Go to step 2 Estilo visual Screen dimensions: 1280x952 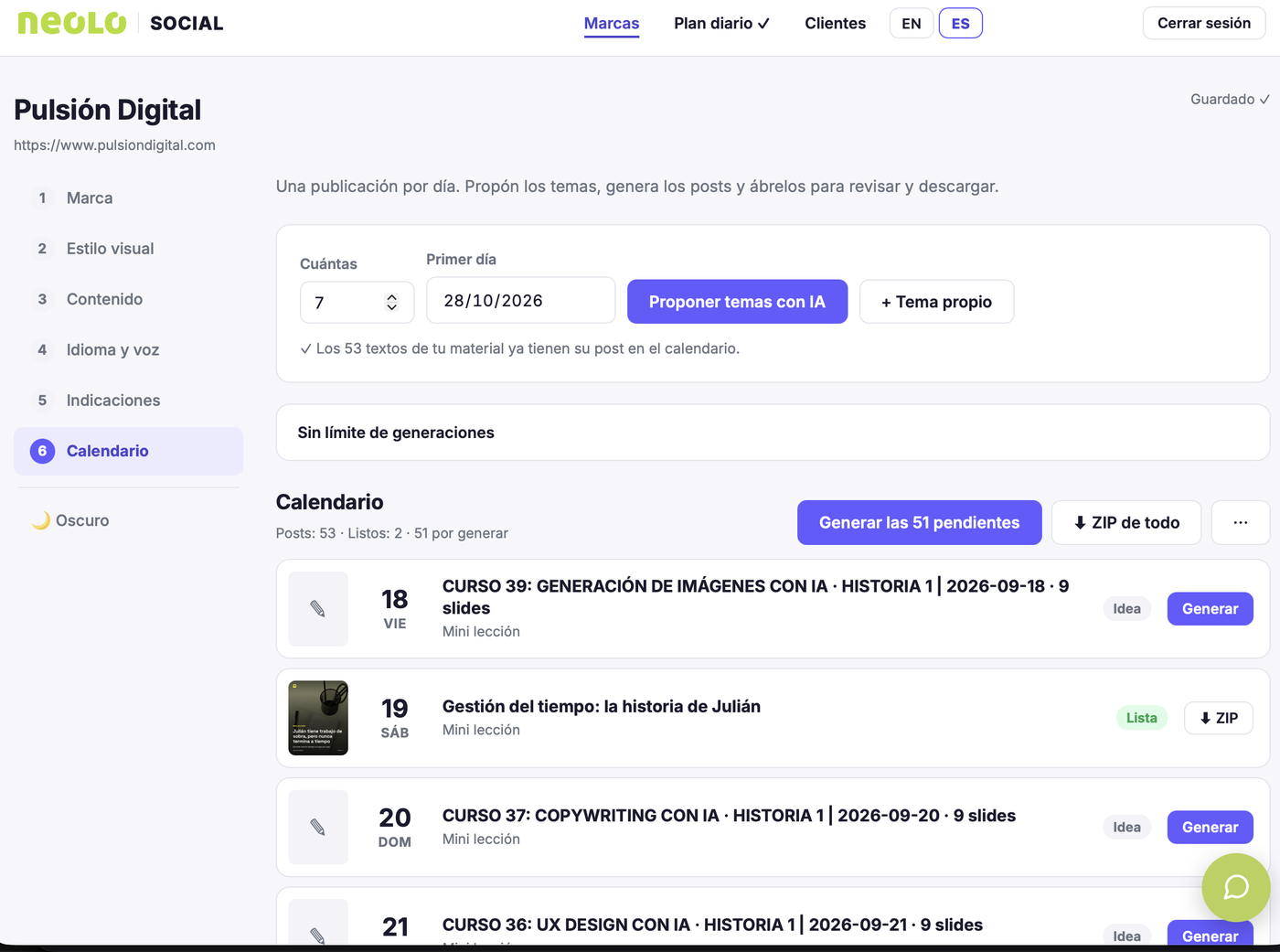point(128,249)
